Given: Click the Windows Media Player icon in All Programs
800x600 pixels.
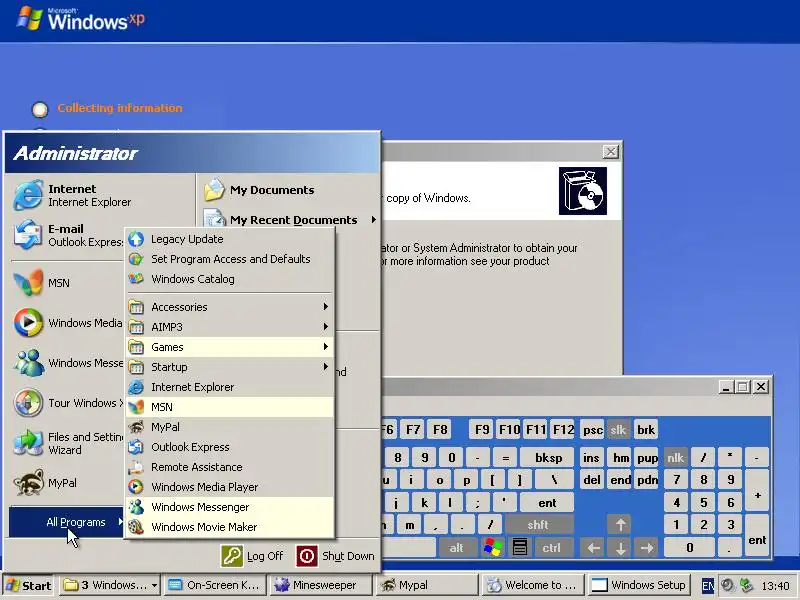Looking at the screenshot, I should point(136,487).
